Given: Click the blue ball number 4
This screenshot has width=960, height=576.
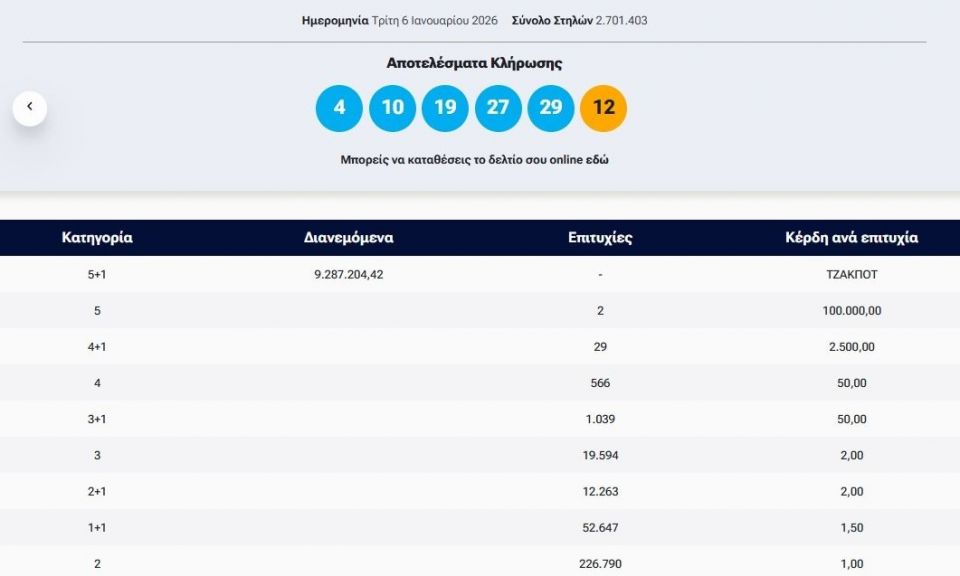Looking at the screenshot, I should coord(339,108).
